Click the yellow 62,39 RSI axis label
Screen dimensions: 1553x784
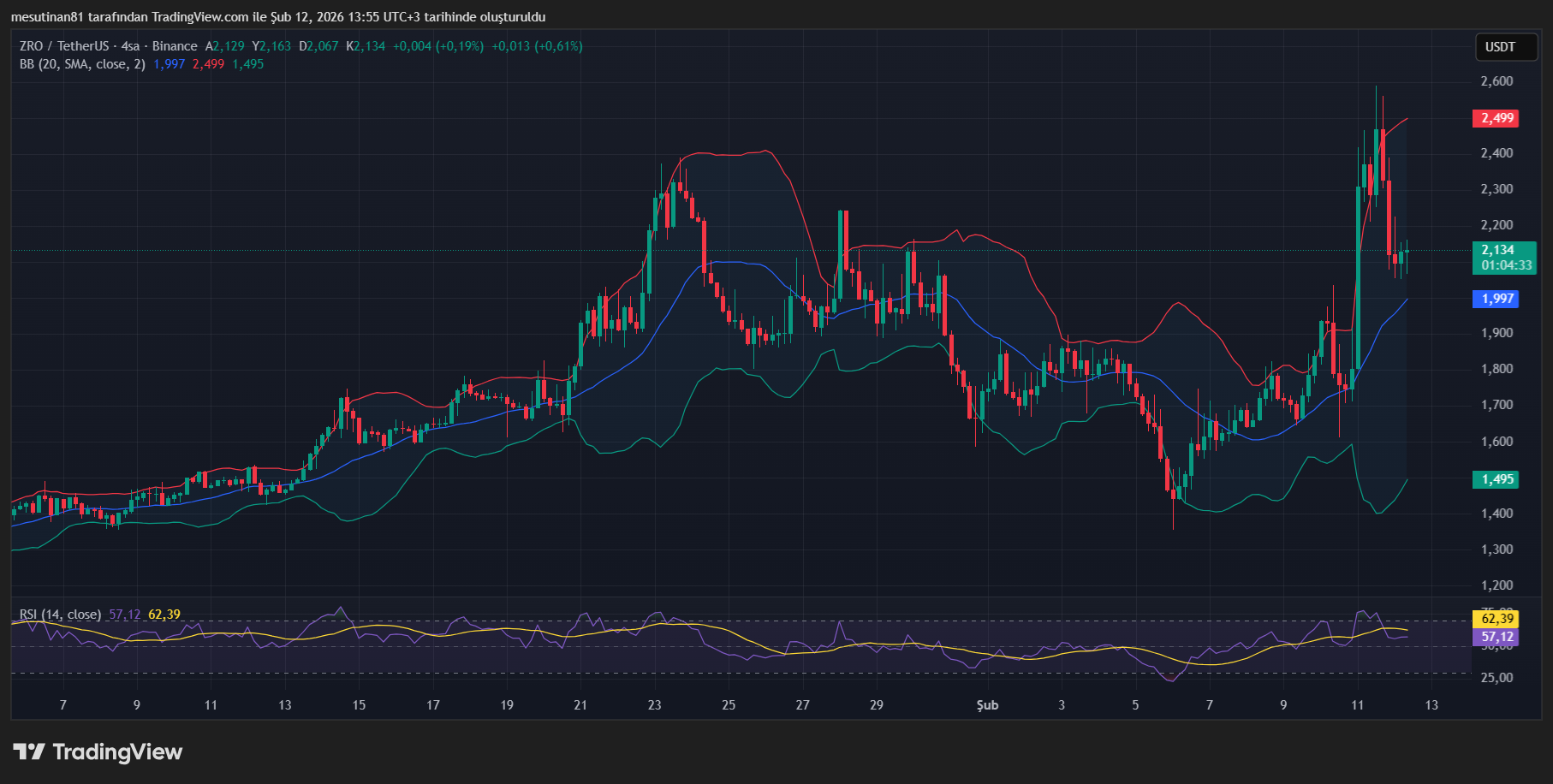[x=1497, y=618]
